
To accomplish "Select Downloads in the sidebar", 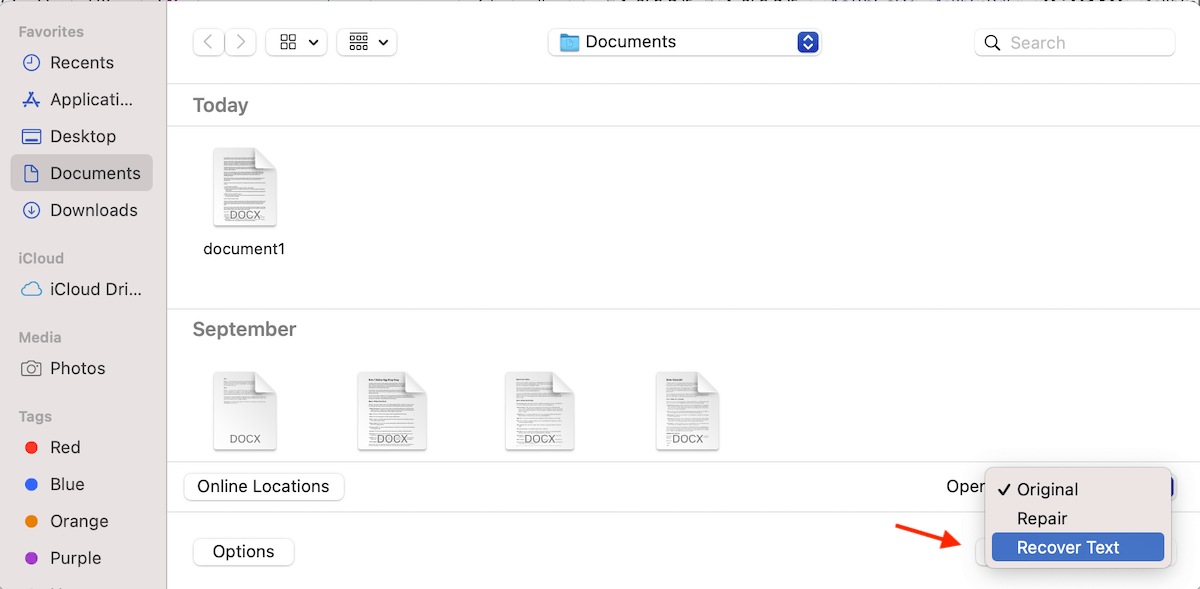I will pyautogui.click(x=82, y=210).
